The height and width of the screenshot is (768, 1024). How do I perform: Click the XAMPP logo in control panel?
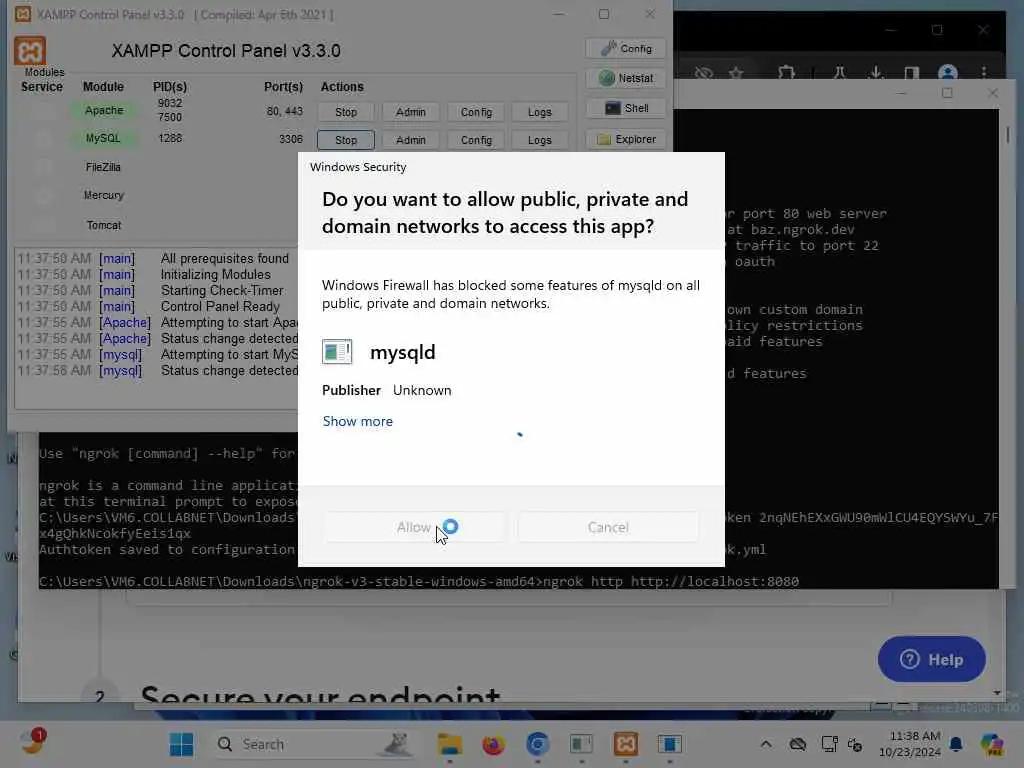tap(30, 51)
